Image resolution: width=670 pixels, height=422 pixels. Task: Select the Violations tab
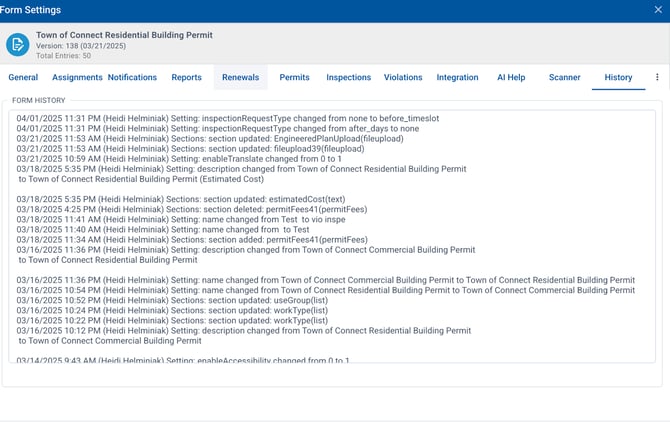(x=403, y=77)
